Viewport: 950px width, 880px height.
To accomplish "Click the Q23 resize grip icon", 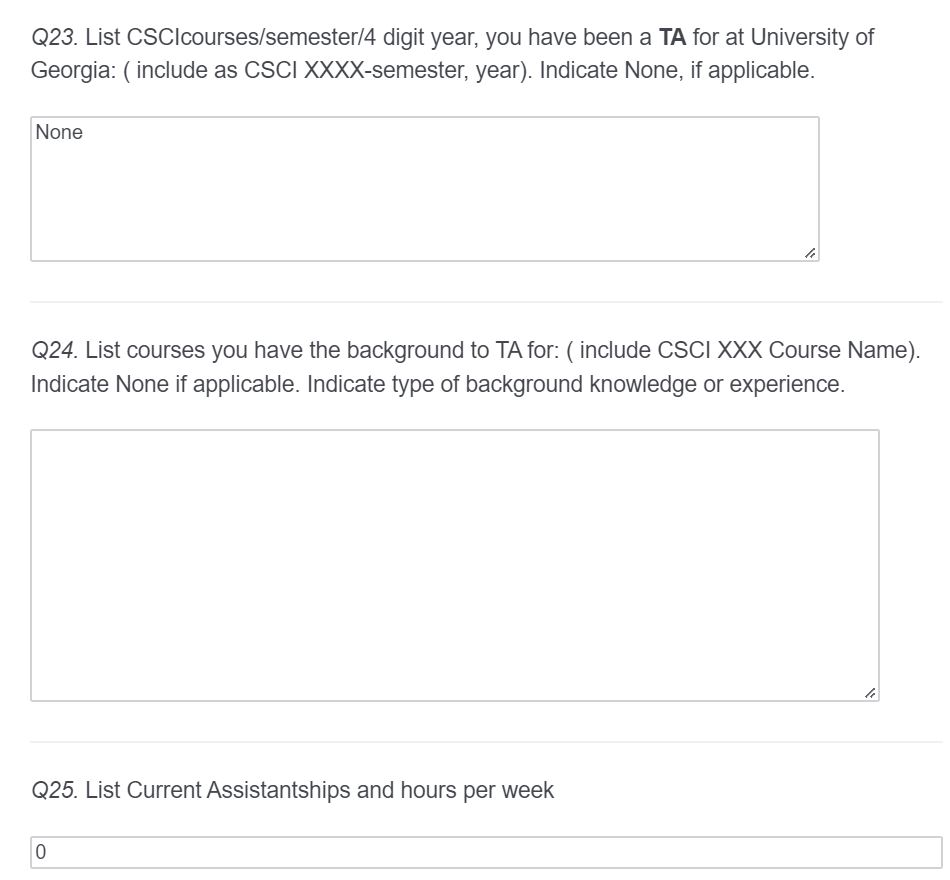I will [x=810, y=253].
